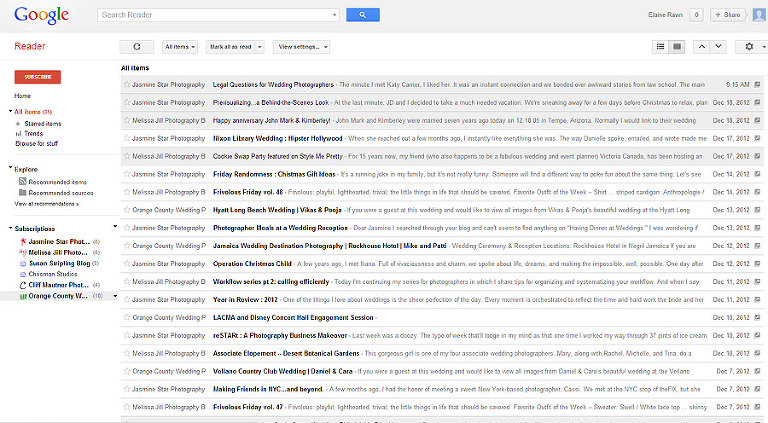Viewport: 768px width, 423px height.
Task: Open Associate Elopement -- Desert Botanical Gardens
Action: point(286,353)
